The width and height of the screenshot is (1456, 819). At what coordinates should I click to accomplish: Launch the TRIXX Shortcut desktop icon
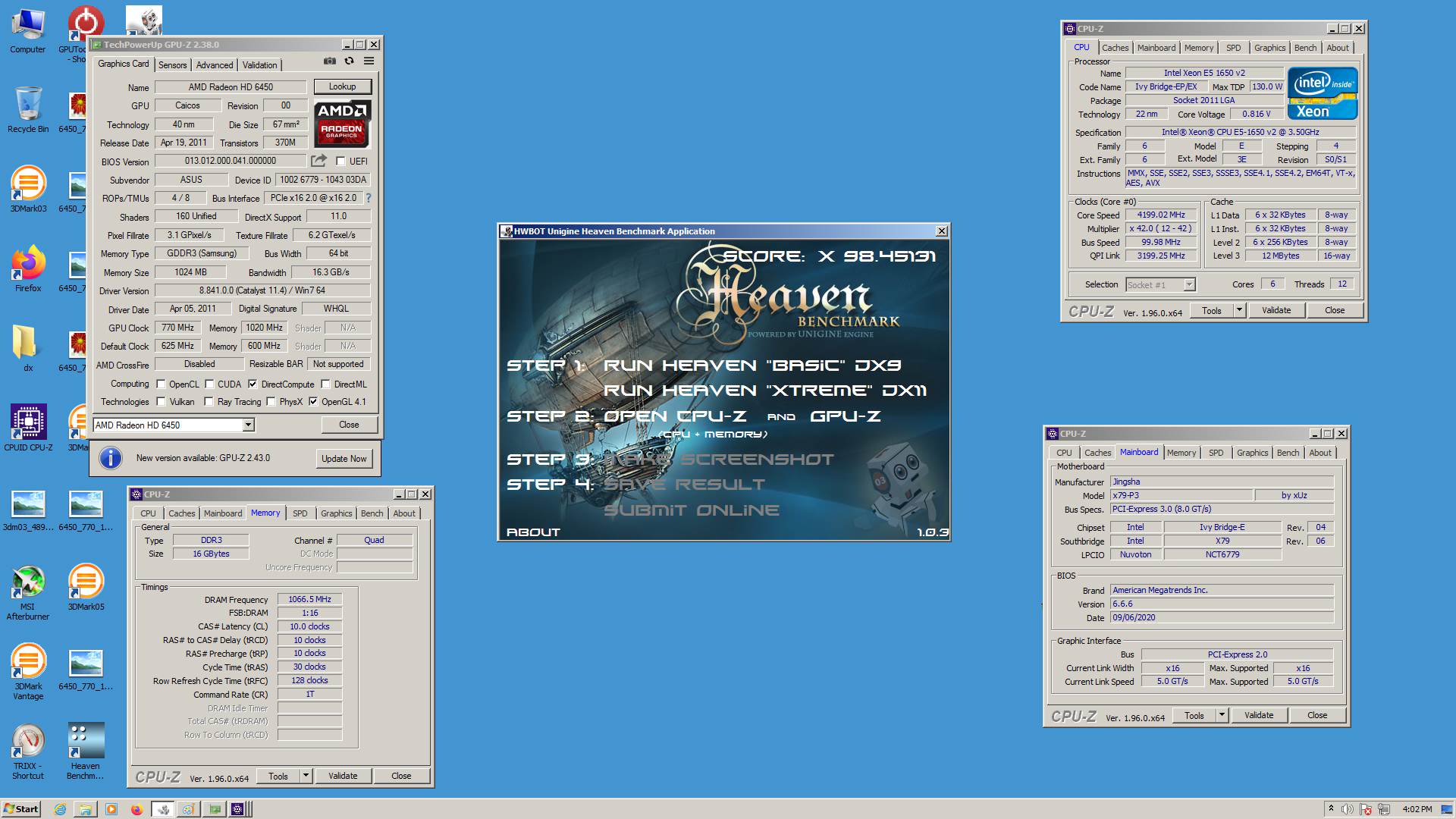pos(28,752)
